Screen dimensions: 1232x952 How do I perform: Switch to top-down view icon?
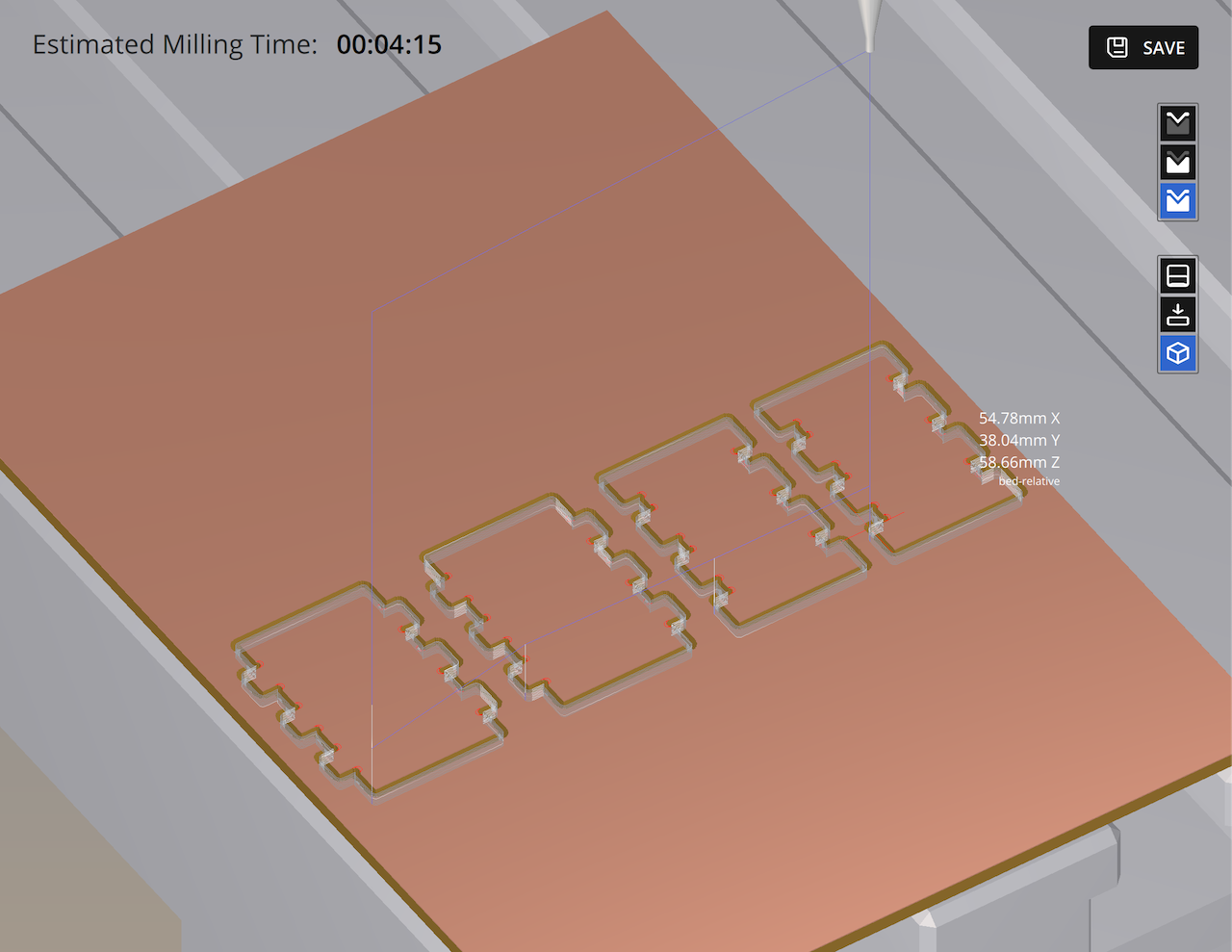pos(1178,314)
